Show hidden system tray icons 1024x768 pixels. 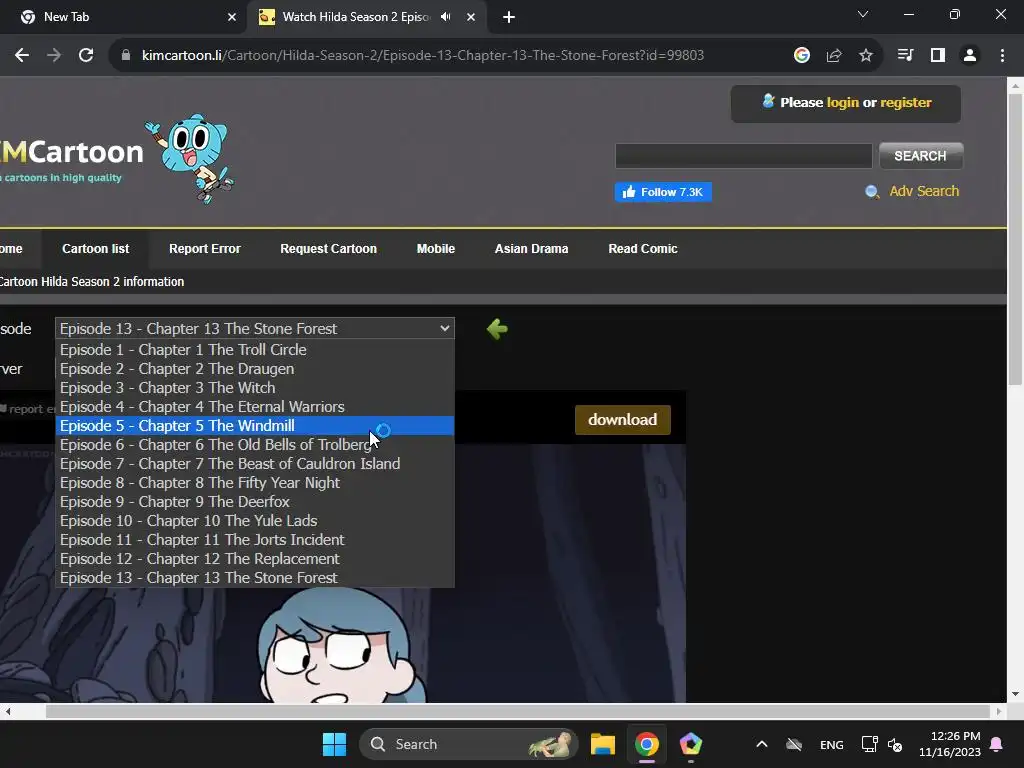pyautogui.click(x=761, y=744)
